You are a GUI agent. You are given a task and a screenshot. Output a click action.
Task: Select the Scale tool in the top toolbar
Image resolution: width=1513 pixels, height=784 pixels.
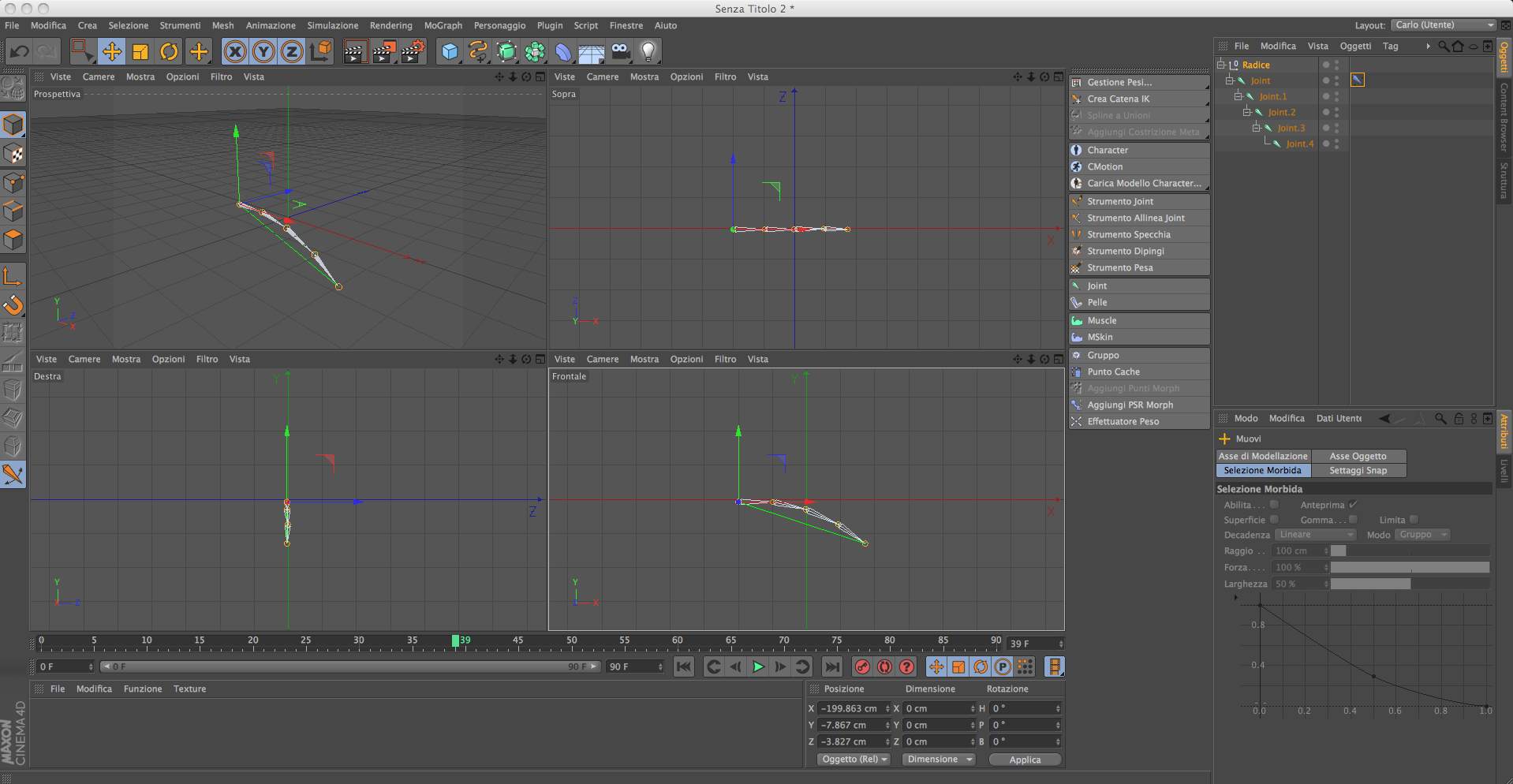tap(140, 52)
